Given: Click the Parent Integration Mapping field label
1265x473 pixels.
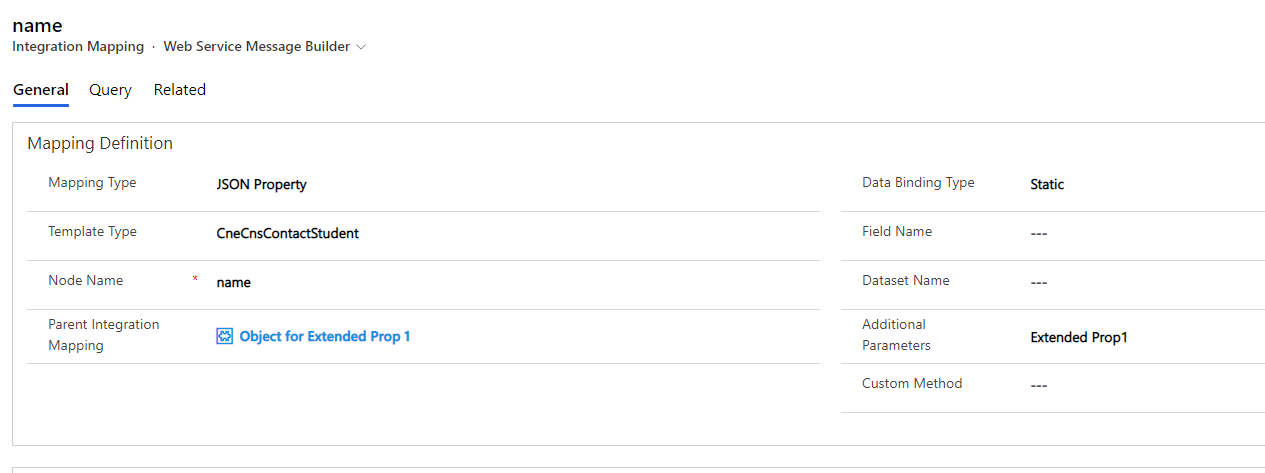Looking at the screenshot, I should (103, 335).
